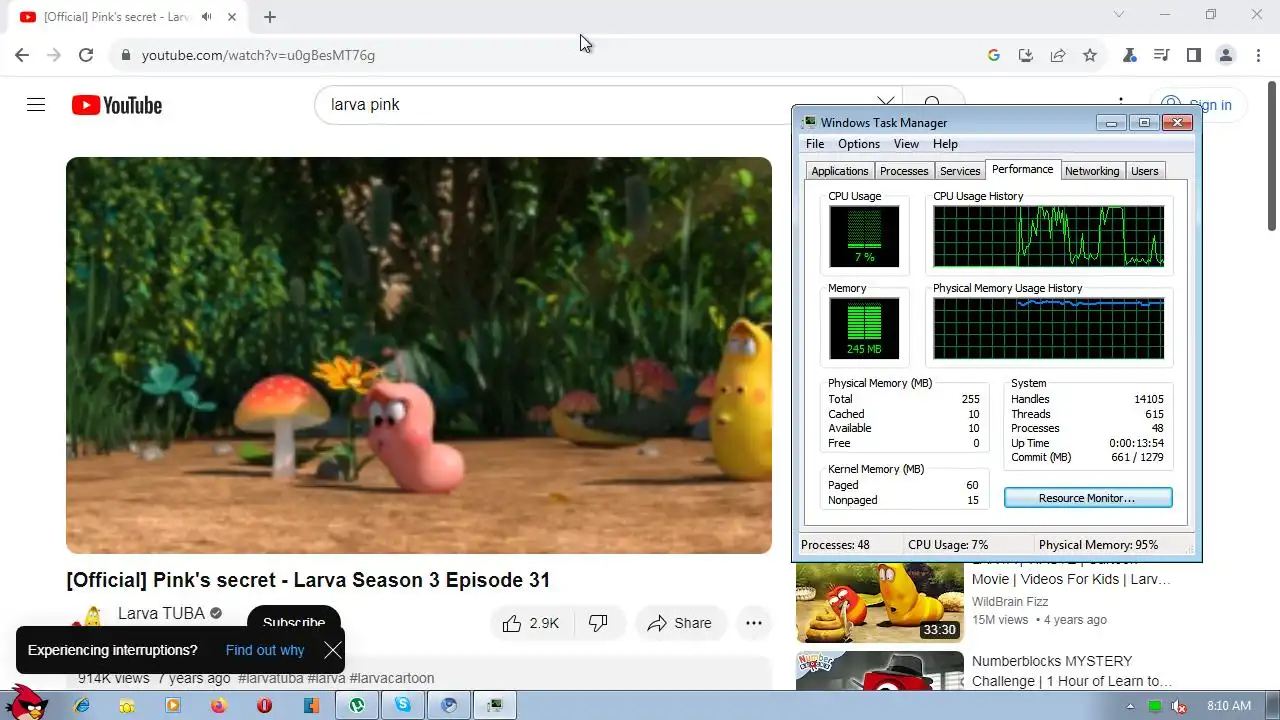This screenshot has height=720, width=1280.
Task: Click the address bar URL
Action: click(258, 55)
